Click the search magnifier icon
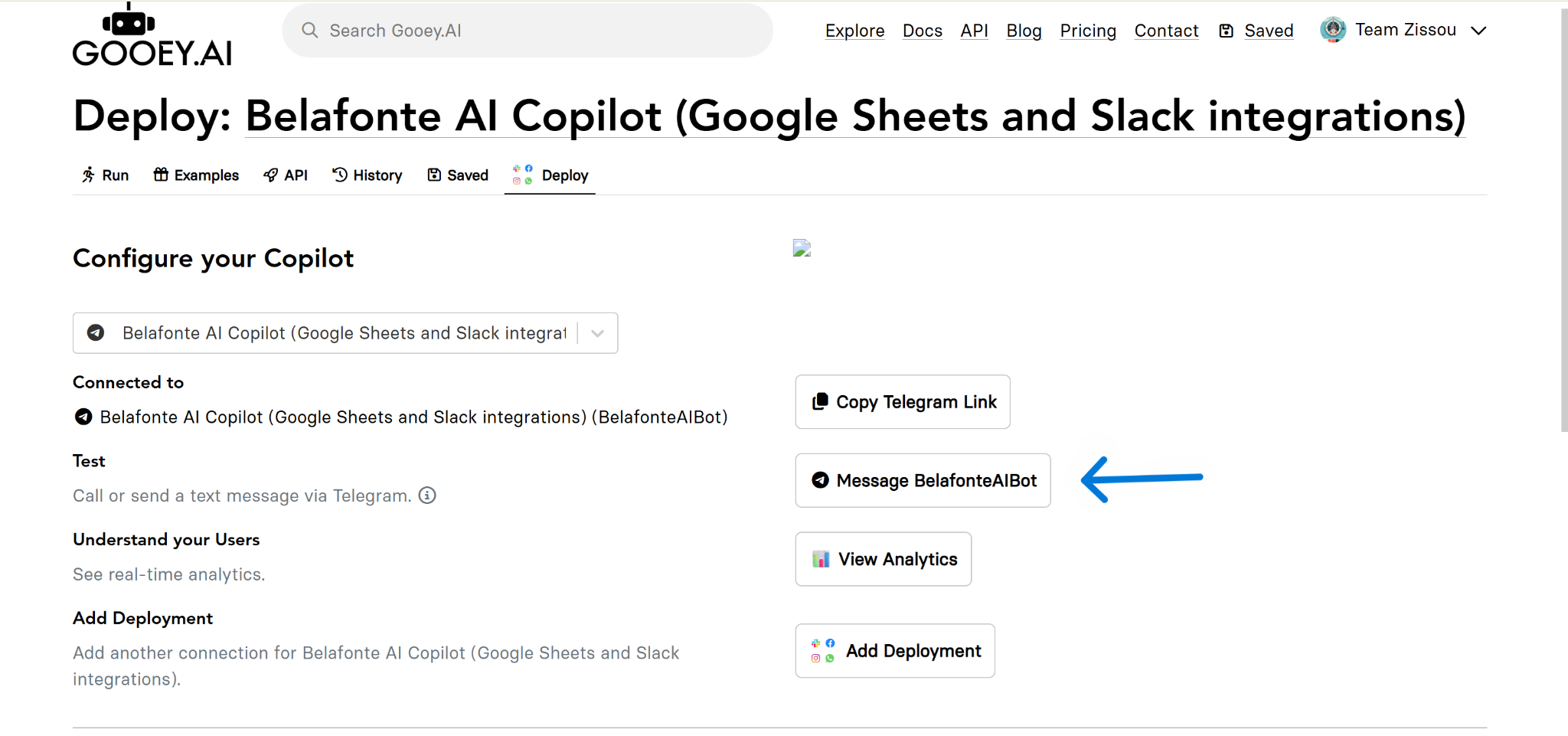This screenshot has width=1568, height=736. [309, 31]
